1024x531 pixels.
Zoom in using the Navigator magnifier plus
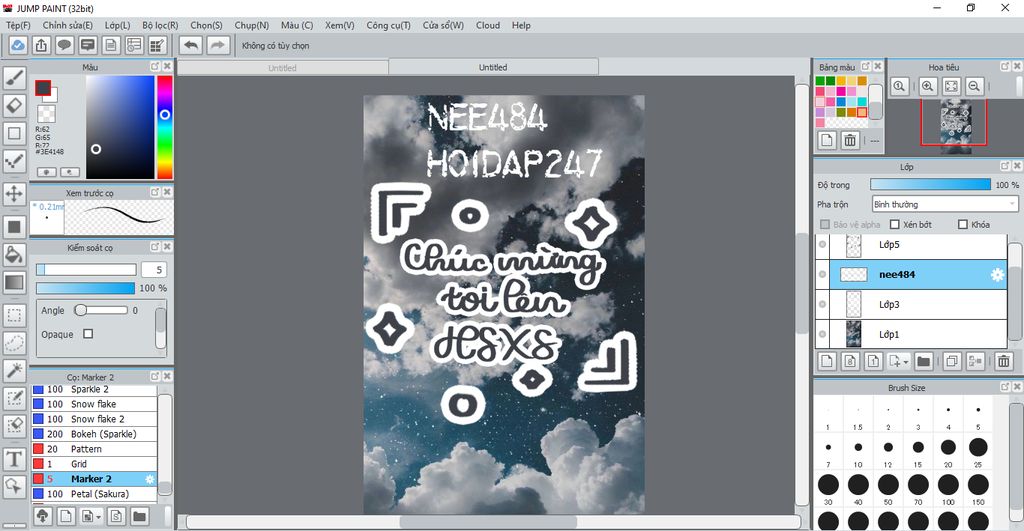click(927, 86)
